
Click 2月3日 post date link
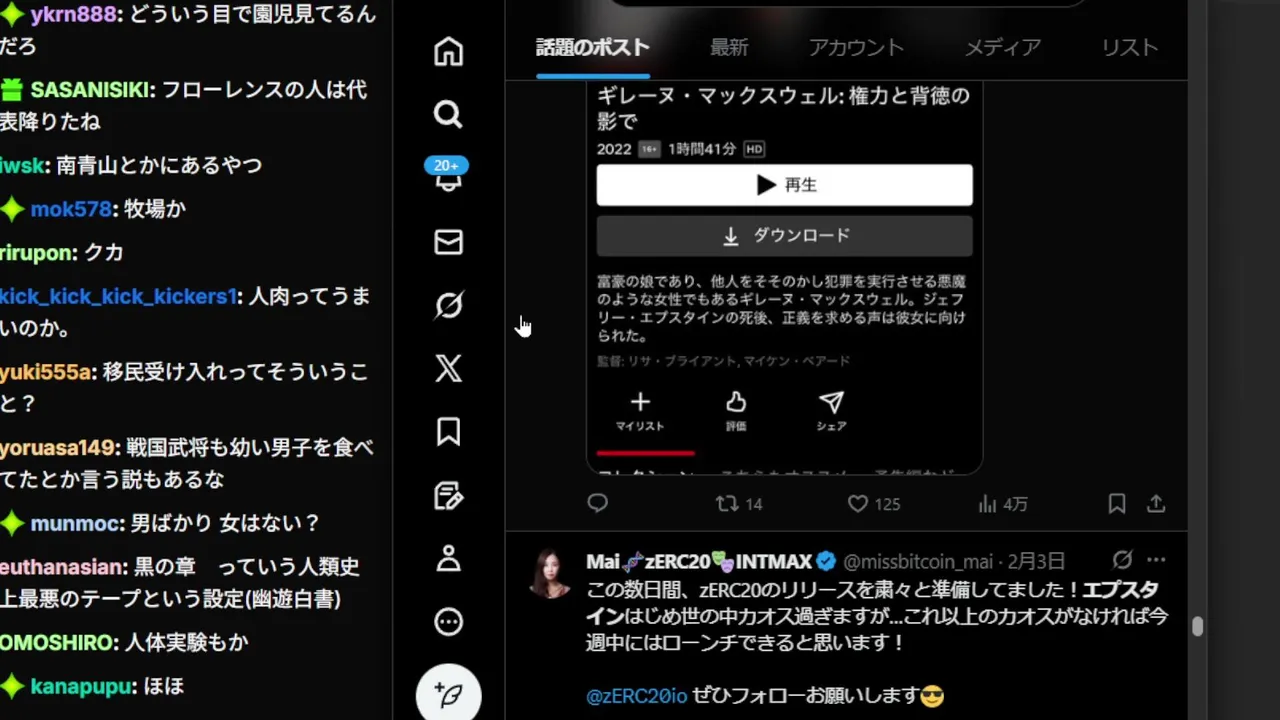tap(1035, 561)
